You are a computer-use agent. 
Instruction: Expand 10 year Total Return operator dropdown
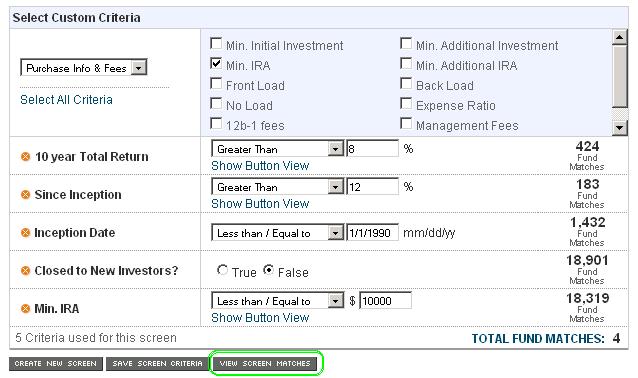[277, 149]
